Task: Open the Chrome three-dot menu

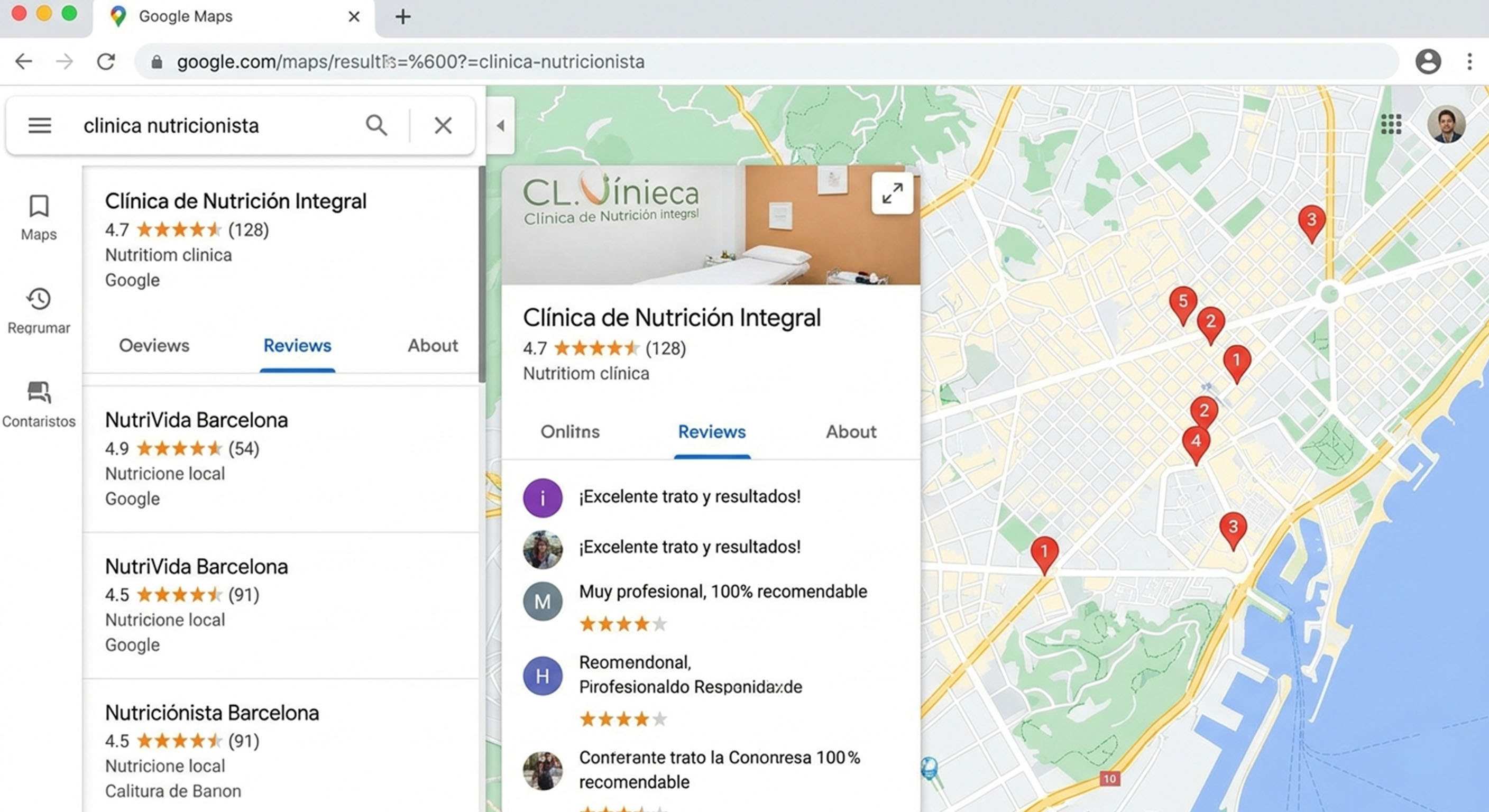Action: (x=1469, y=61)
